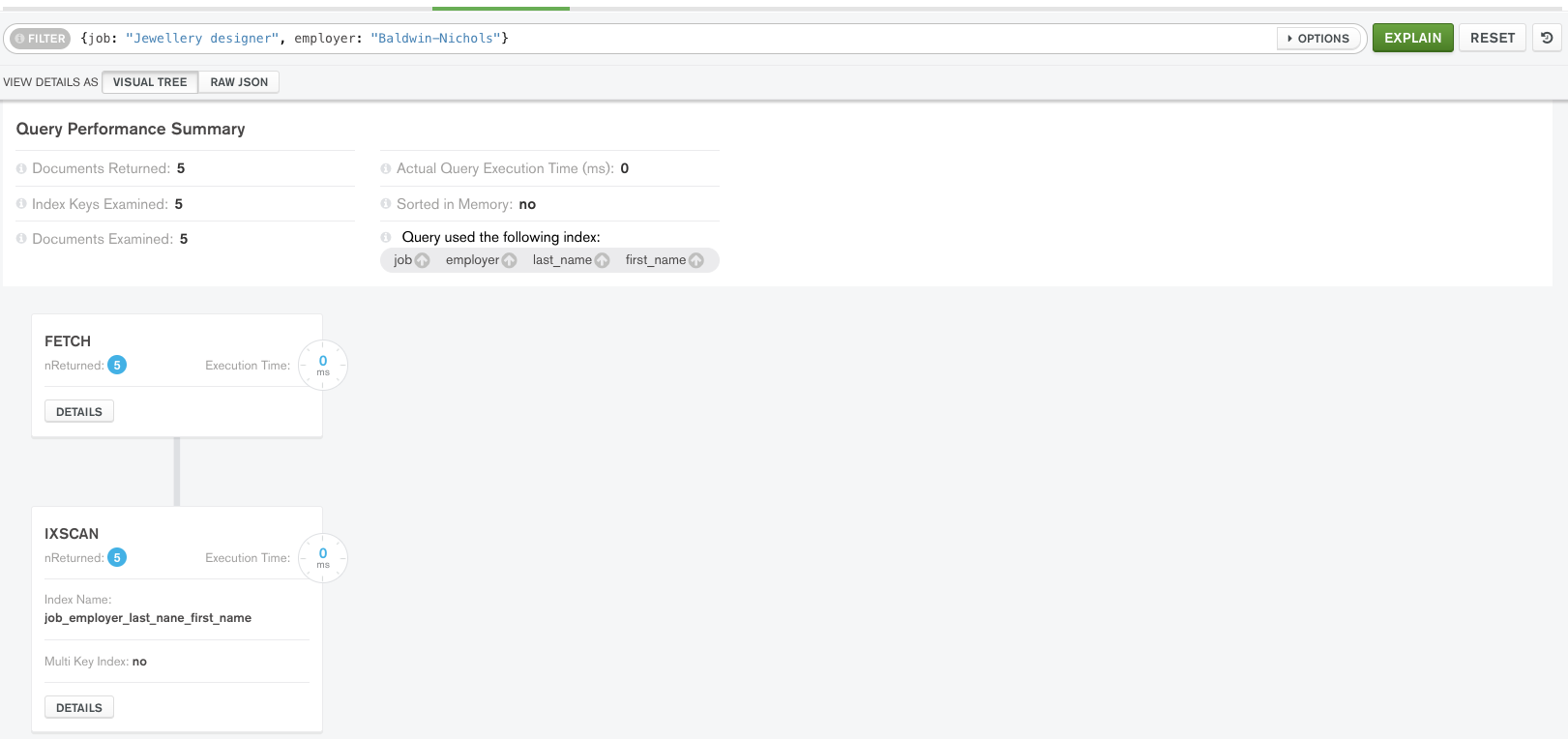
Task: Click the Multi Key Index: no entry
Action: tap(96, 662)
